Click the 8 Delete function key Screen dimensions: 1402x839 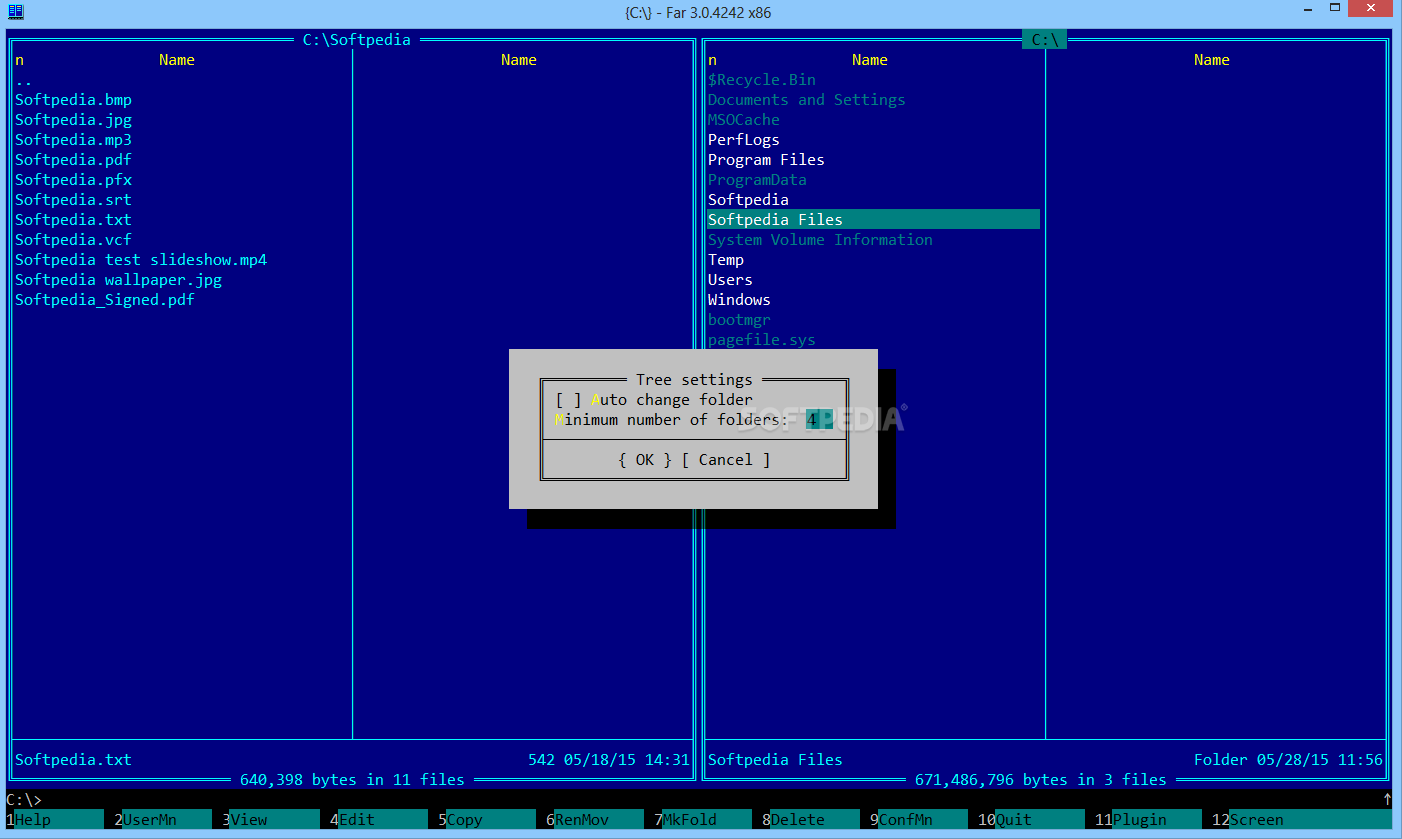(x=810, y=820)
